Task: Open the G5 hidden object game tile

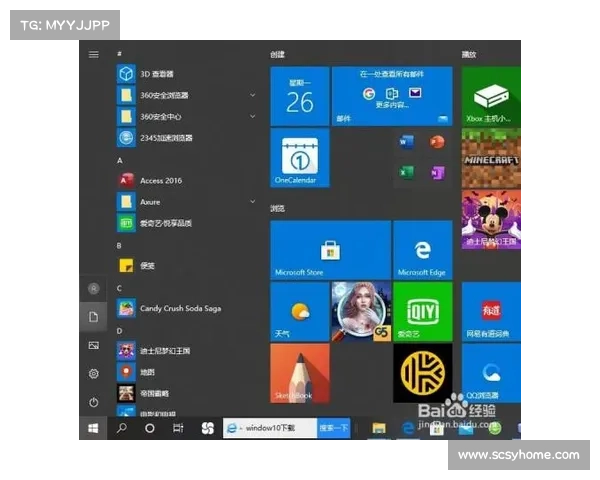Action: pyautogui.click(x=361, y=312)
